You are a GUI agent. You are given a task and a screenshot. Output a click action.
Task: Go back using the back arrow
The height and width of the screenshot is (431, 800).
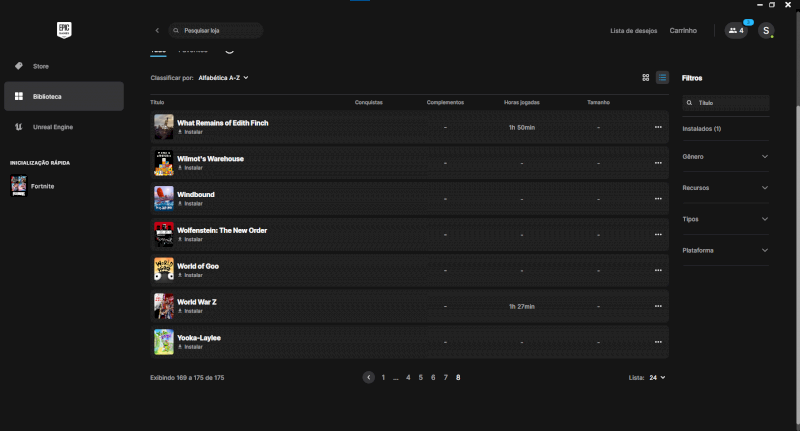pos(157,31)
